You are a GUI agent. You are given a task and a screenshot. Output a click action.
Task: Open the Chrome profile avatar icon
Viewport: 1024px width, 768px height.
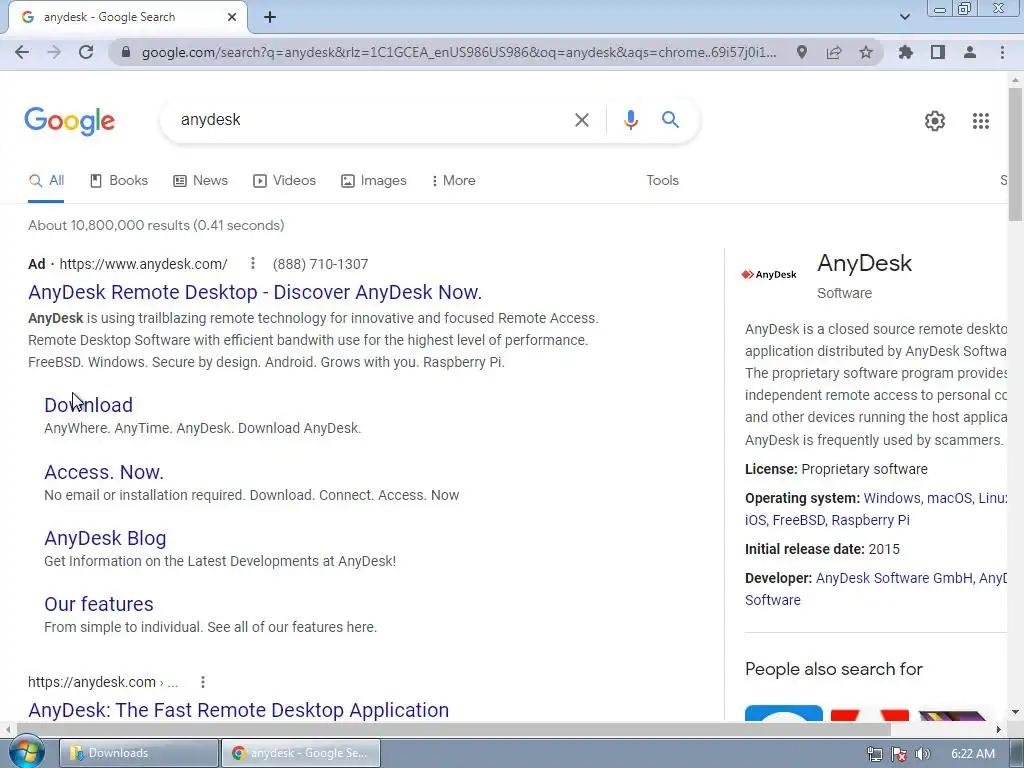(970, 52)
